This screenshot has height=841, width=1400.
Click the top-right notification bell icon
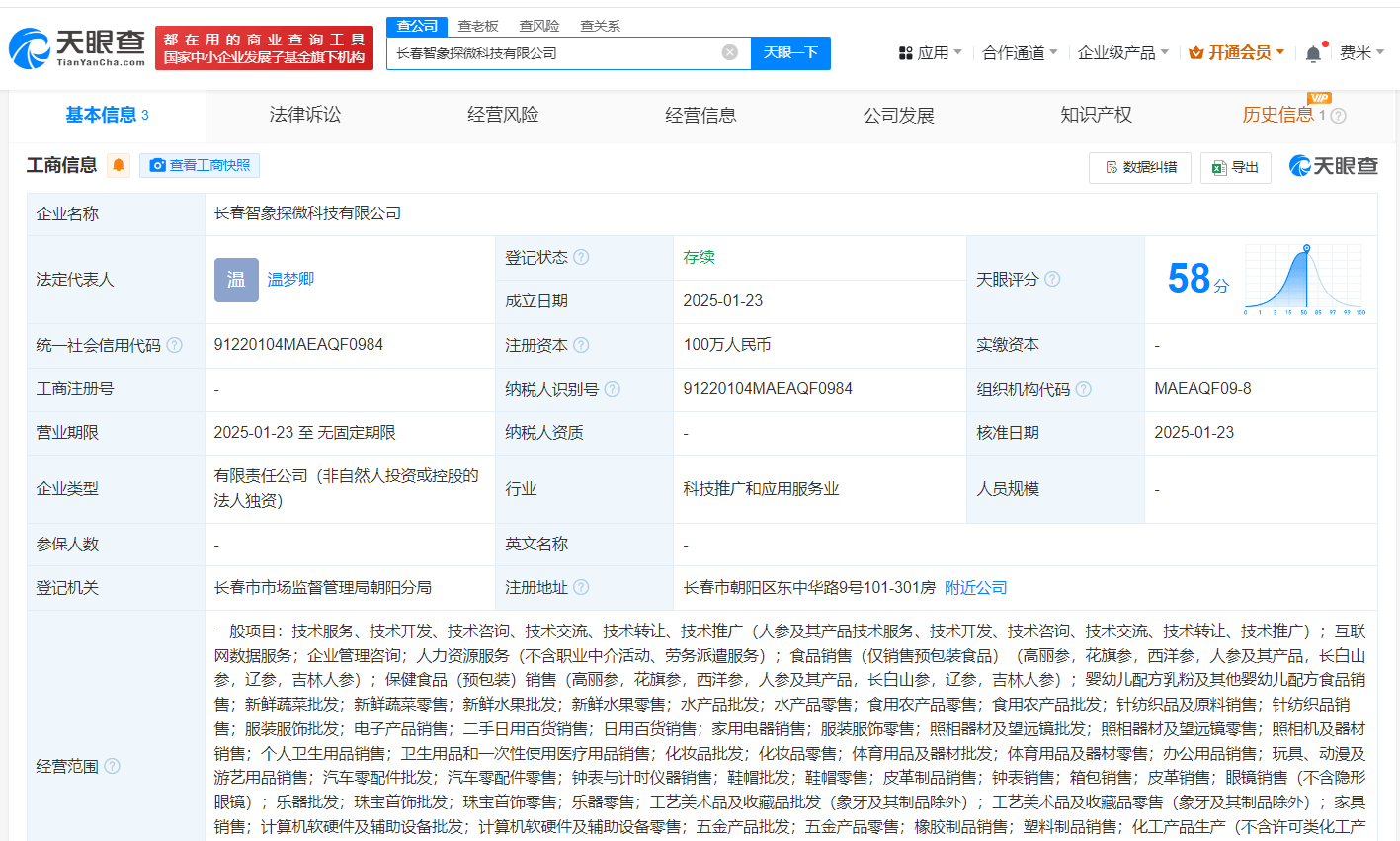1313,51
